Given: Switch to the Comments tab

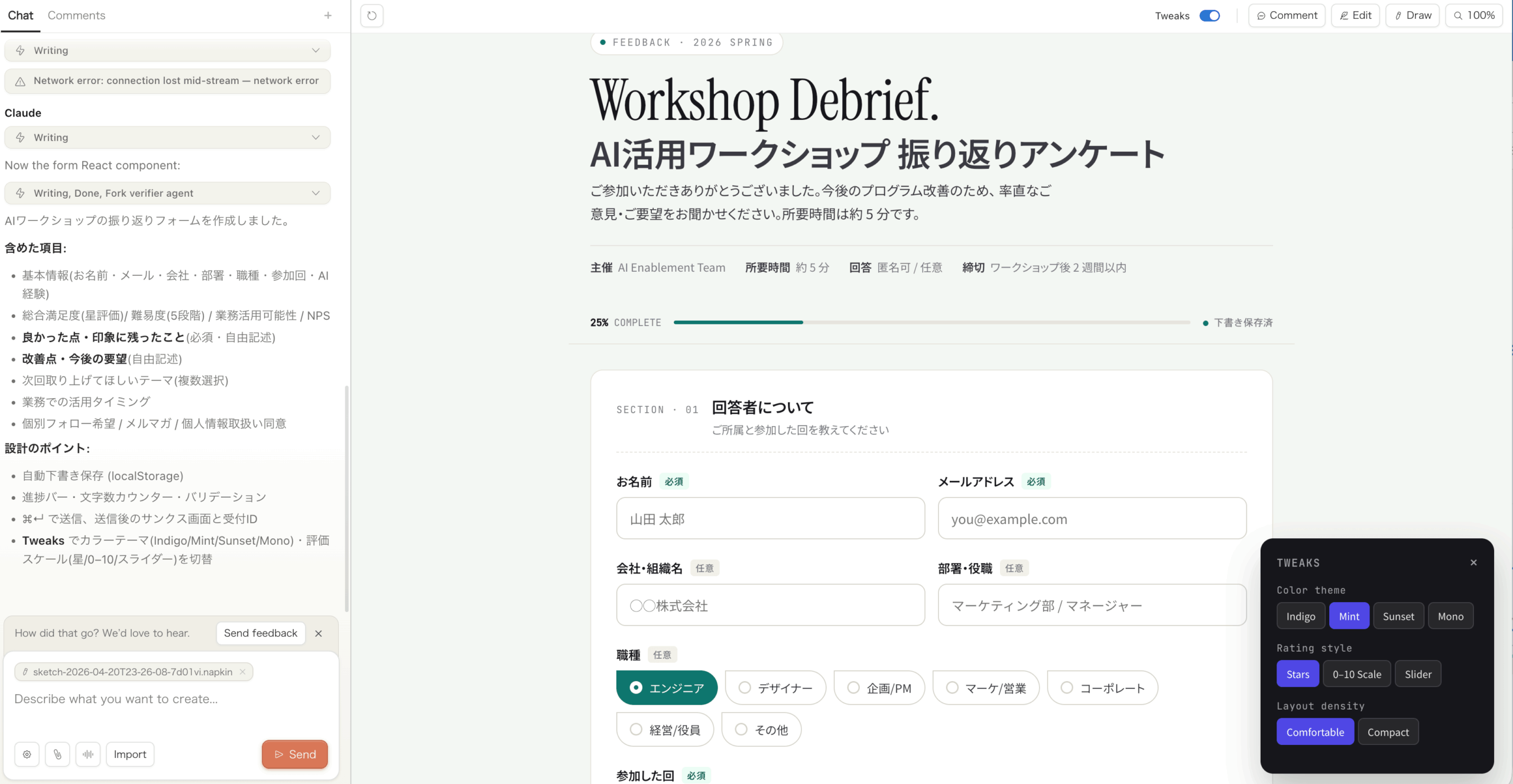Looking at the screenshot, I should (x=76, y=15).
